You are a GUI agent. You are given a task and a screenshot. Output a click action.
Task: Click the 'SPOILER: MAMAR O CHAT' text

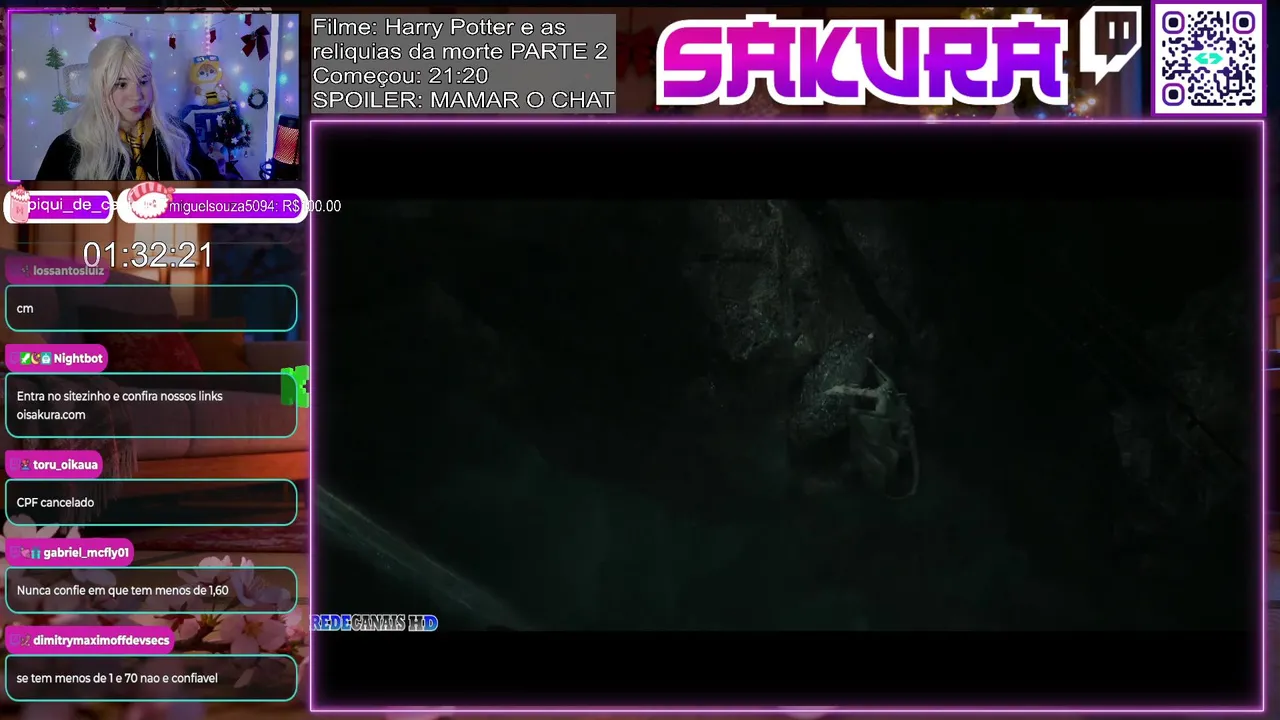click(463, 99)
